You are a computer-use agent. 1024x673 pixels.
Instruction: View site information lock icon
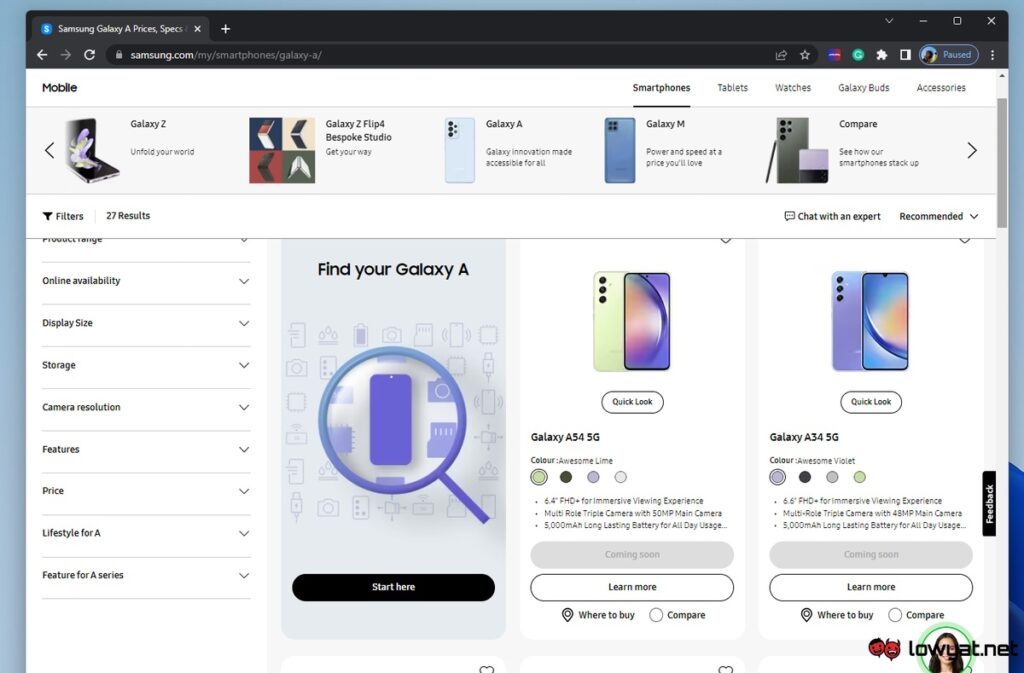(x=119, y=55)
